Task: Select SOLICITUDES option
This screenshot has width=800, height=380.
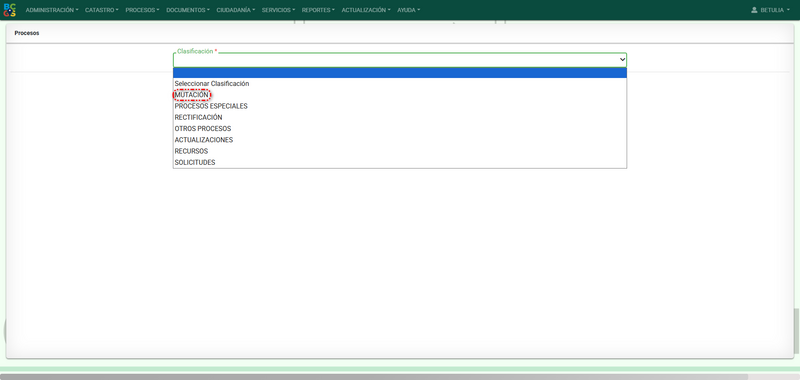Action: (x=400, y=162)
